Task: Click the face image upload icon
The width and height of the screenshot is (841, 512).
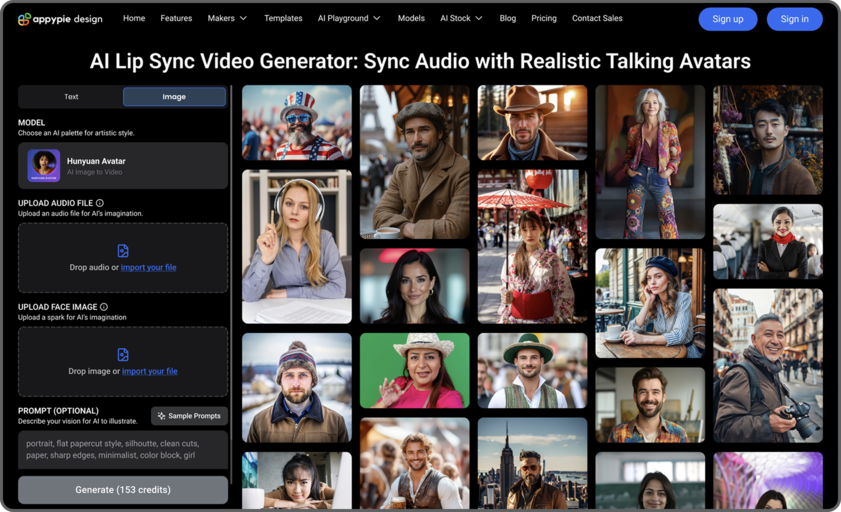Action: click(x=123, y=355)
